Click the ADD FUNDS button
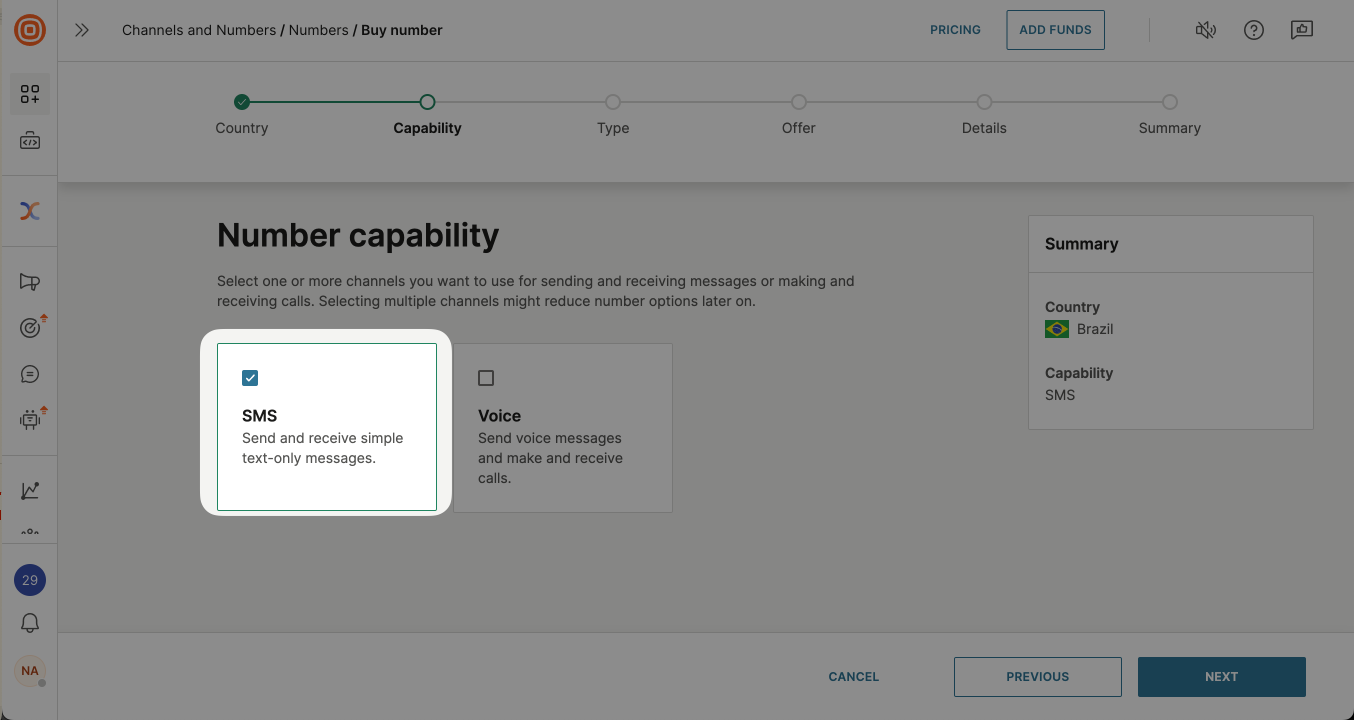The width and height of the screenshot is (1354, 720). coord(1055,30)
